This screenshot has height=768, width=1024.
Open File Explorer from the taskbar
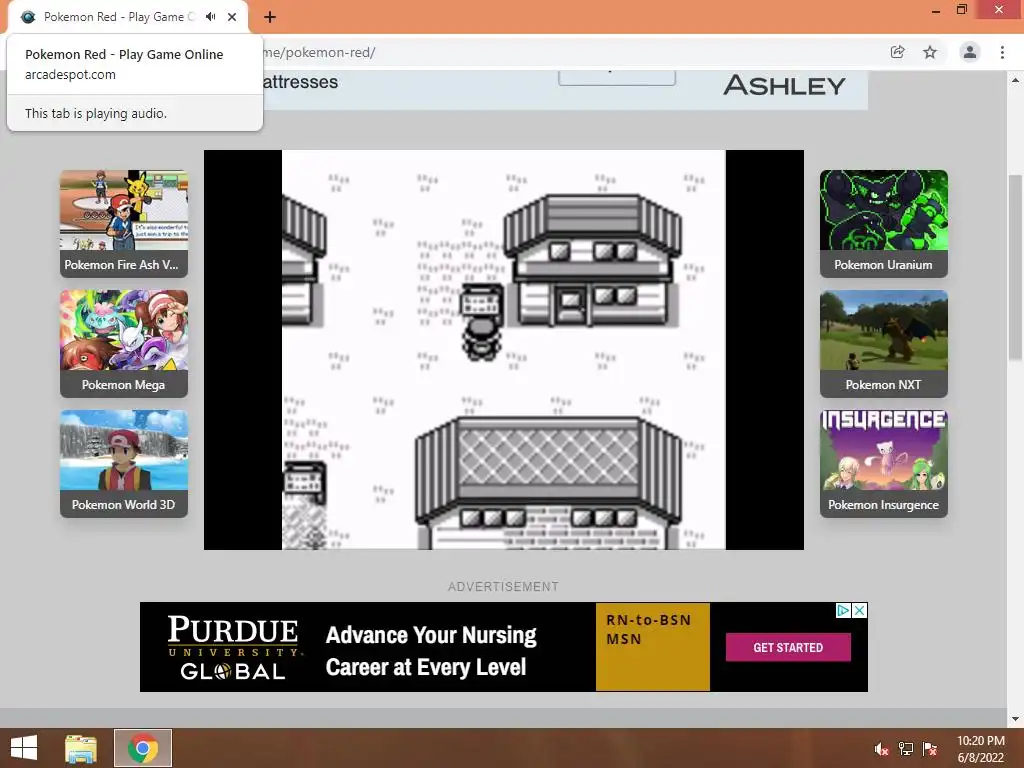tap(81, 748)
